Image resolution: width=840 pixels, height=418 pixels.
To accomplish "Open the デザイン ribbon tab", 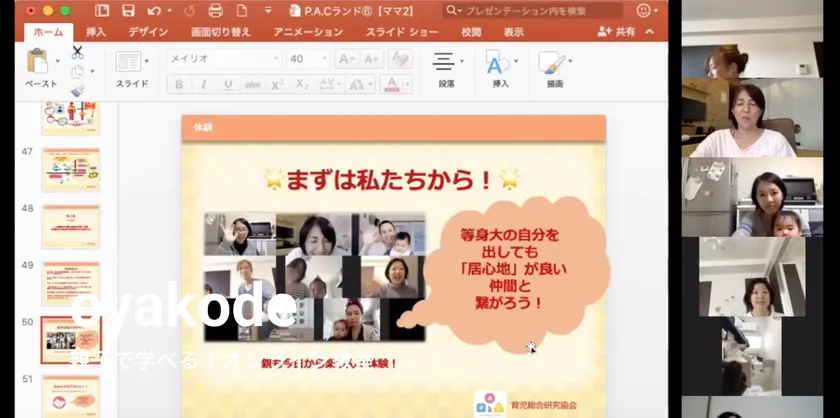I will coord(148,32).
